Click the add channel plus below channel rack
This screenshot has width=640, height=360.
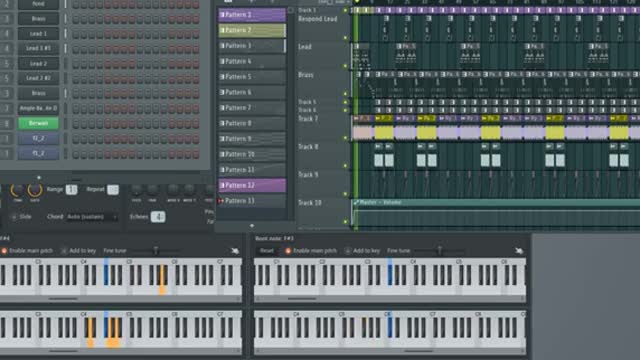tap(39, 178)
